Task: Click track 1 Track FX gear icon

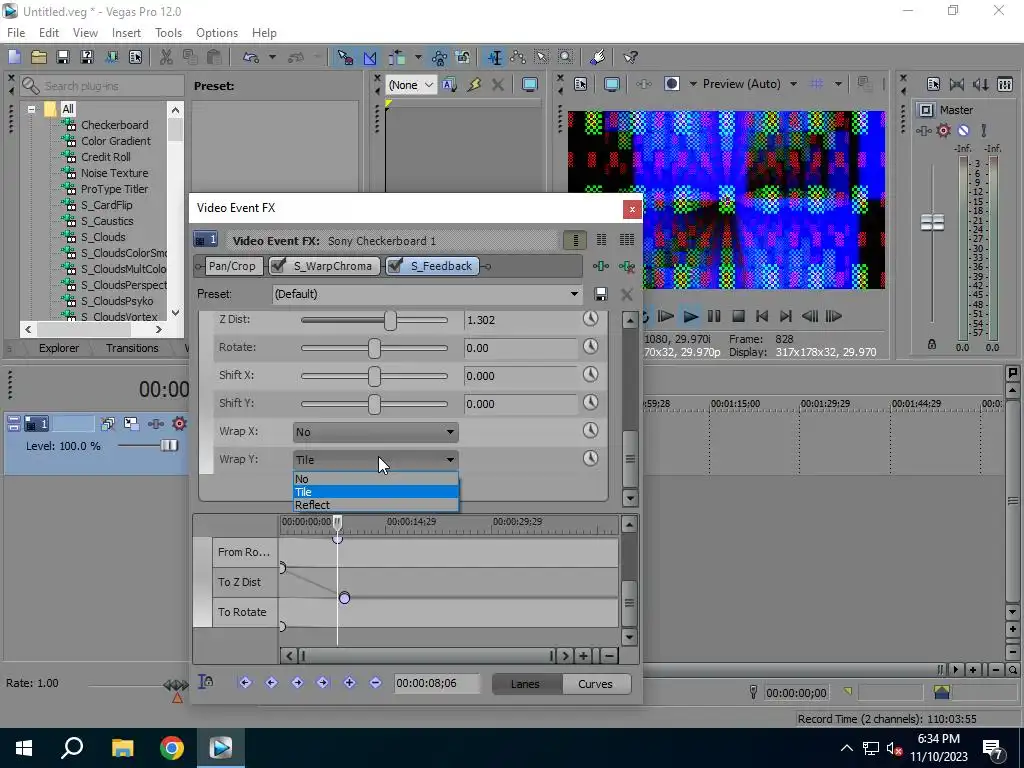Action: click(179, 424)
